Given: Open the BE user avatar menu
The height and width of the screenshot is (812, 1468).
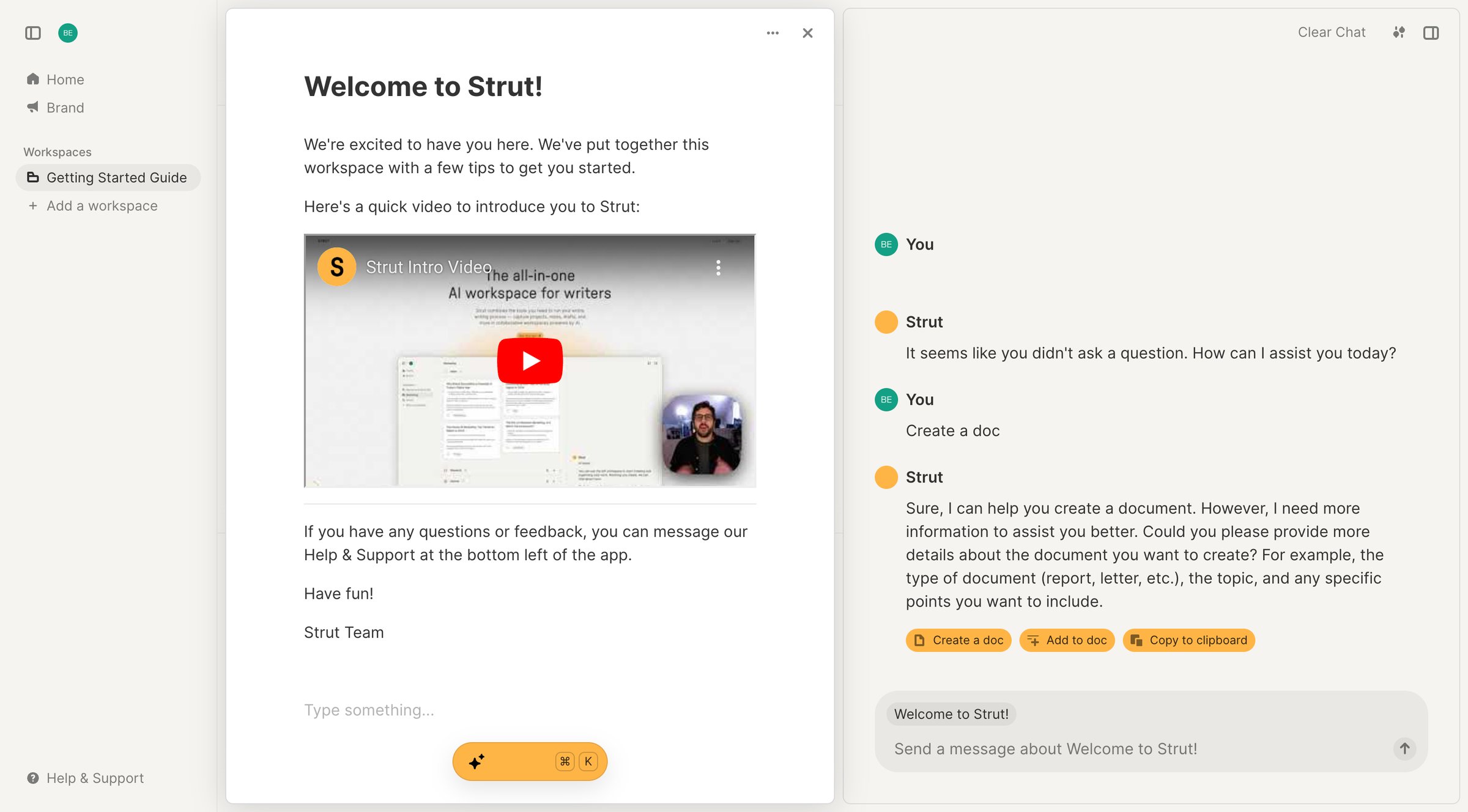Looking at the screenshot, I should pos(68,33).
